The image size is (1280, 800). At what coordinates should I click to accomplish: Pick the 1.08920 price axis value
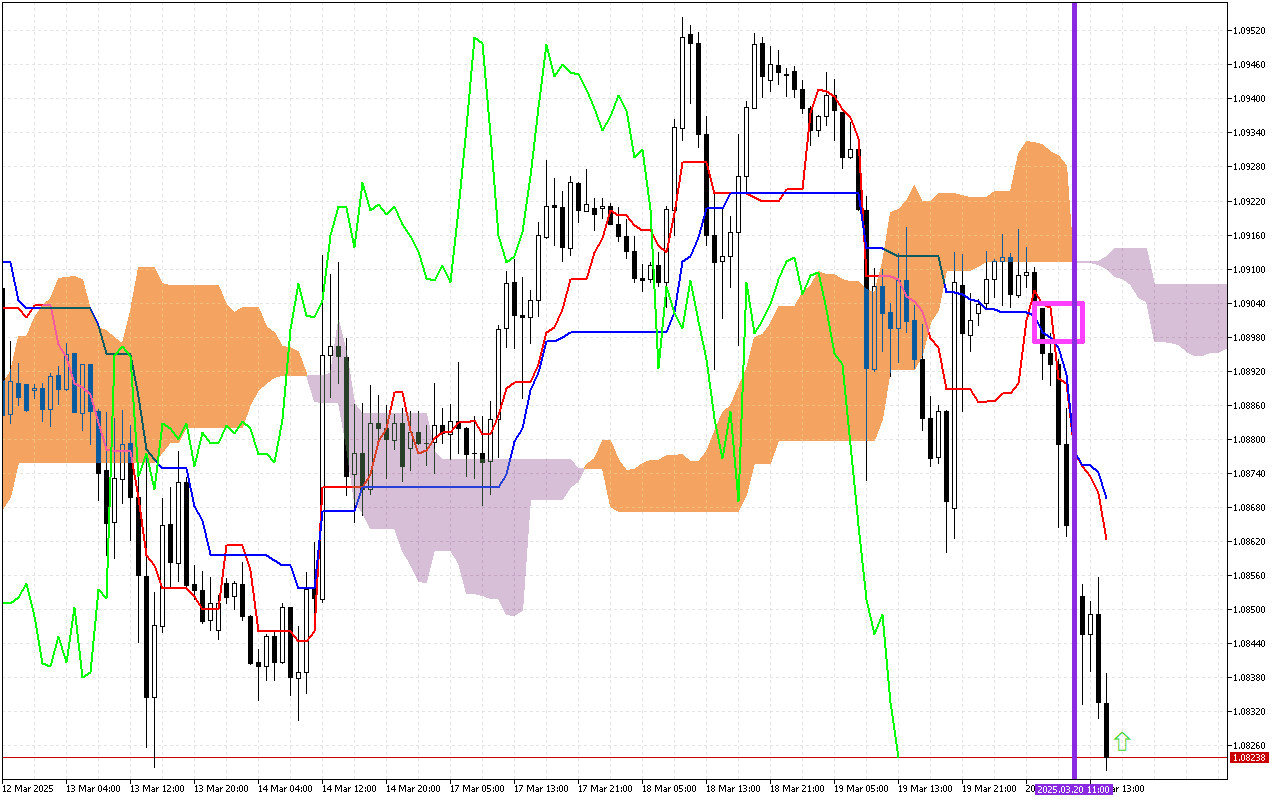pyautogui.click(x=1251, y=371)
